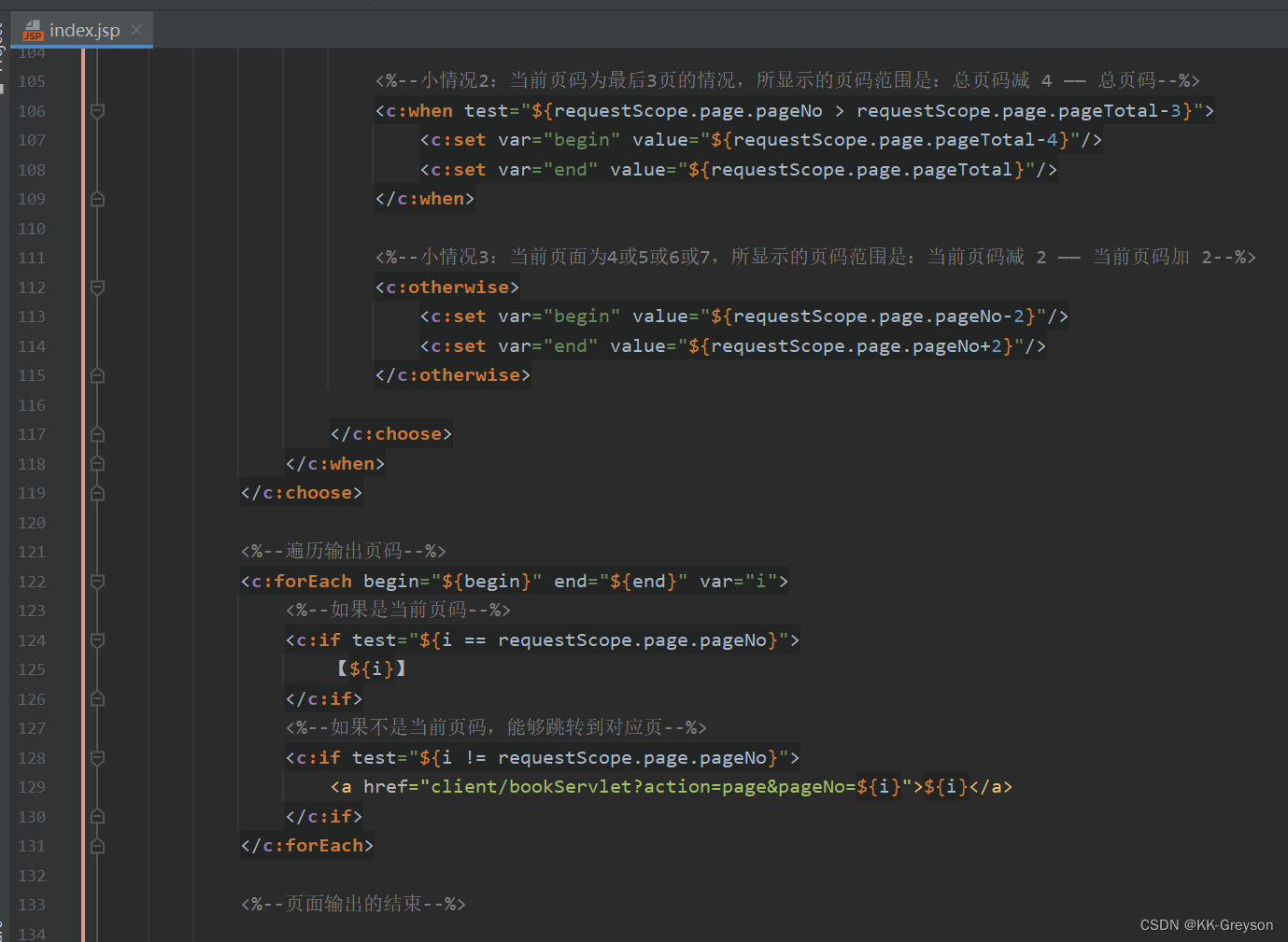This screenshot has width=1288, height=942.
Task: Click the 小情况2 comment on line 105
Action: 787,81
